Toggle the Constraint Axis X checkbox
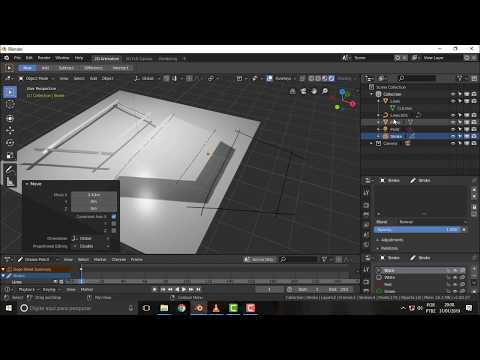480x360 pixels. [114, 216]
